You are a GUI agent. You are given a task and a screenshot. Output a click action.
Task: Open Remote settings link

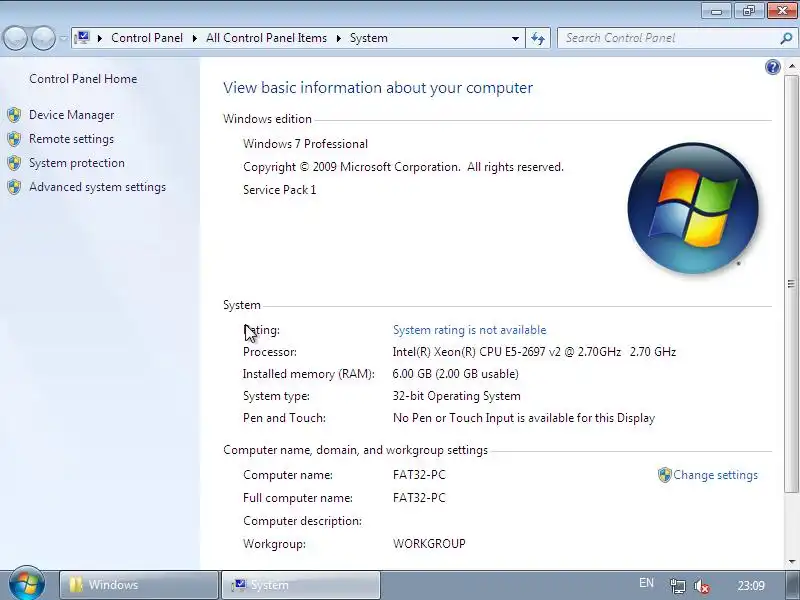[71, 139]
